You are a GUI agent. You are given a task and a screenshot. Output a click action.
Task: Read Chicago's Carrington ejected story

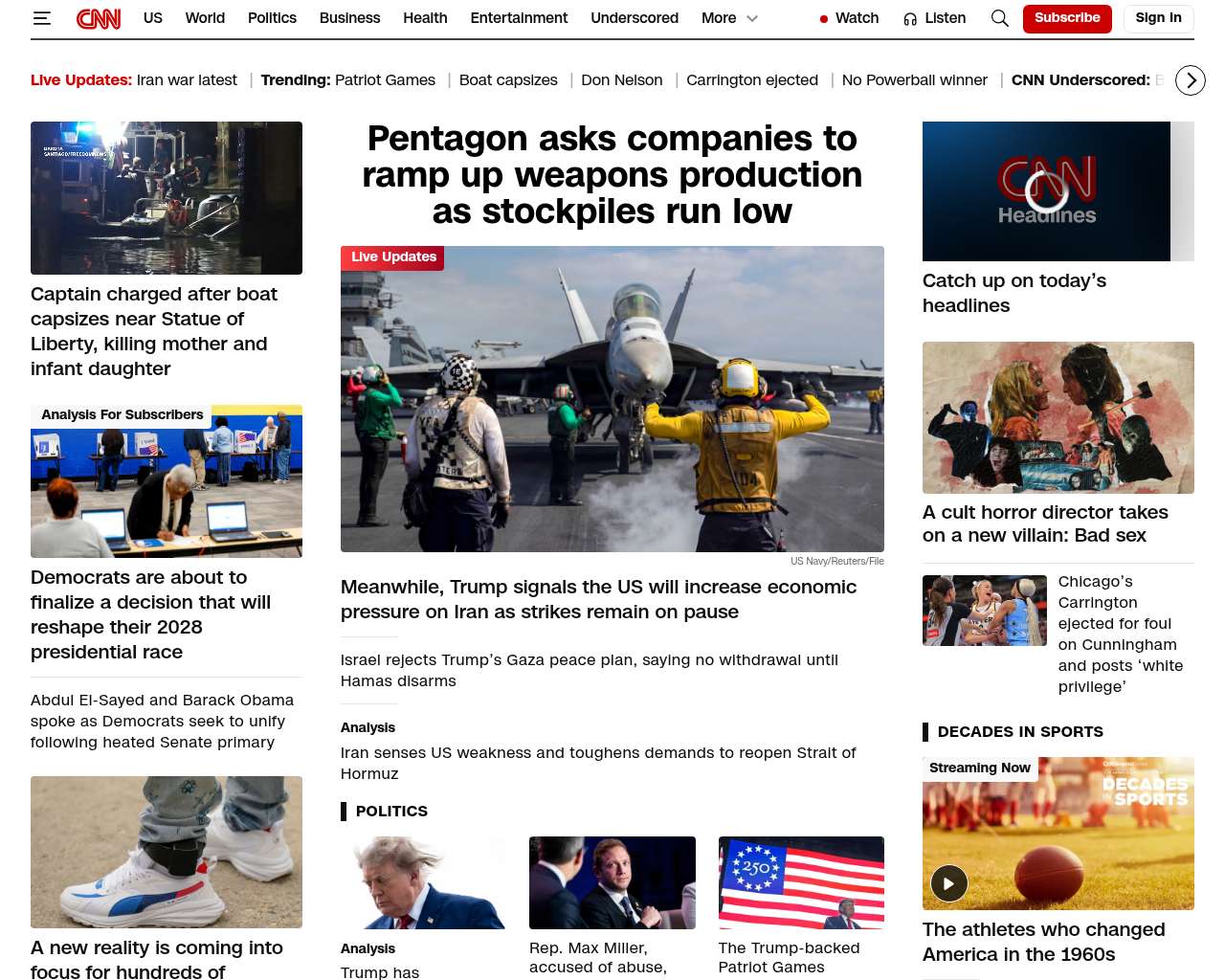coord(1121,634)
